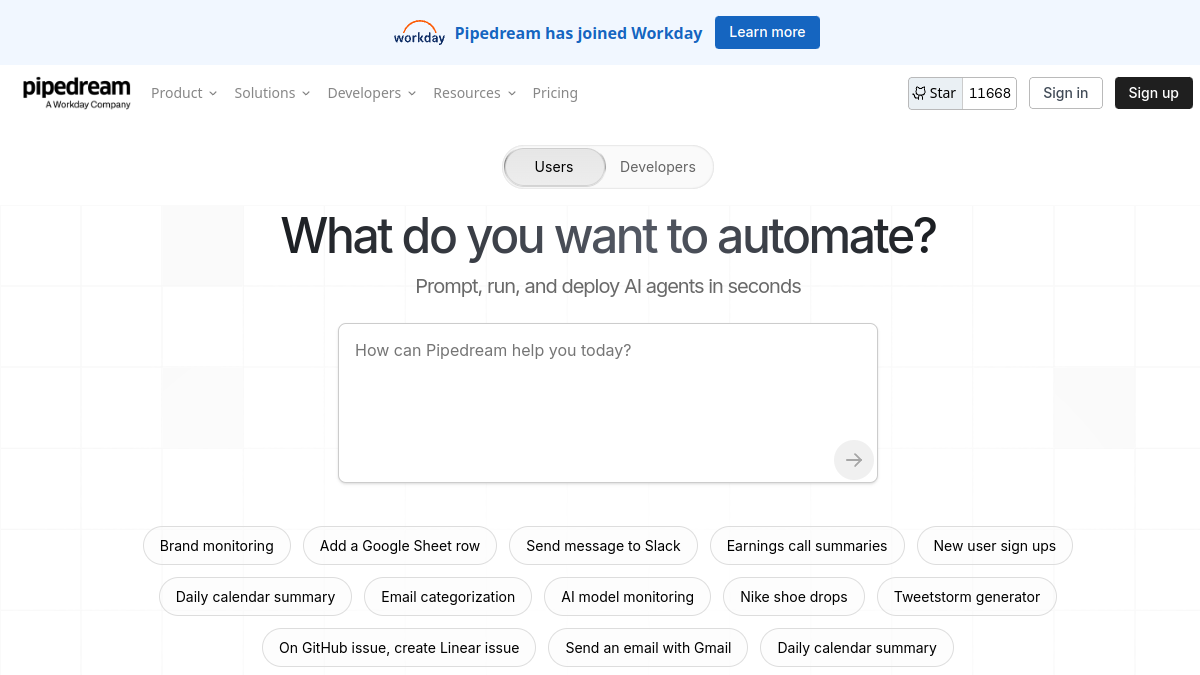Open the Developers nav dropdown

coord(372,93)
